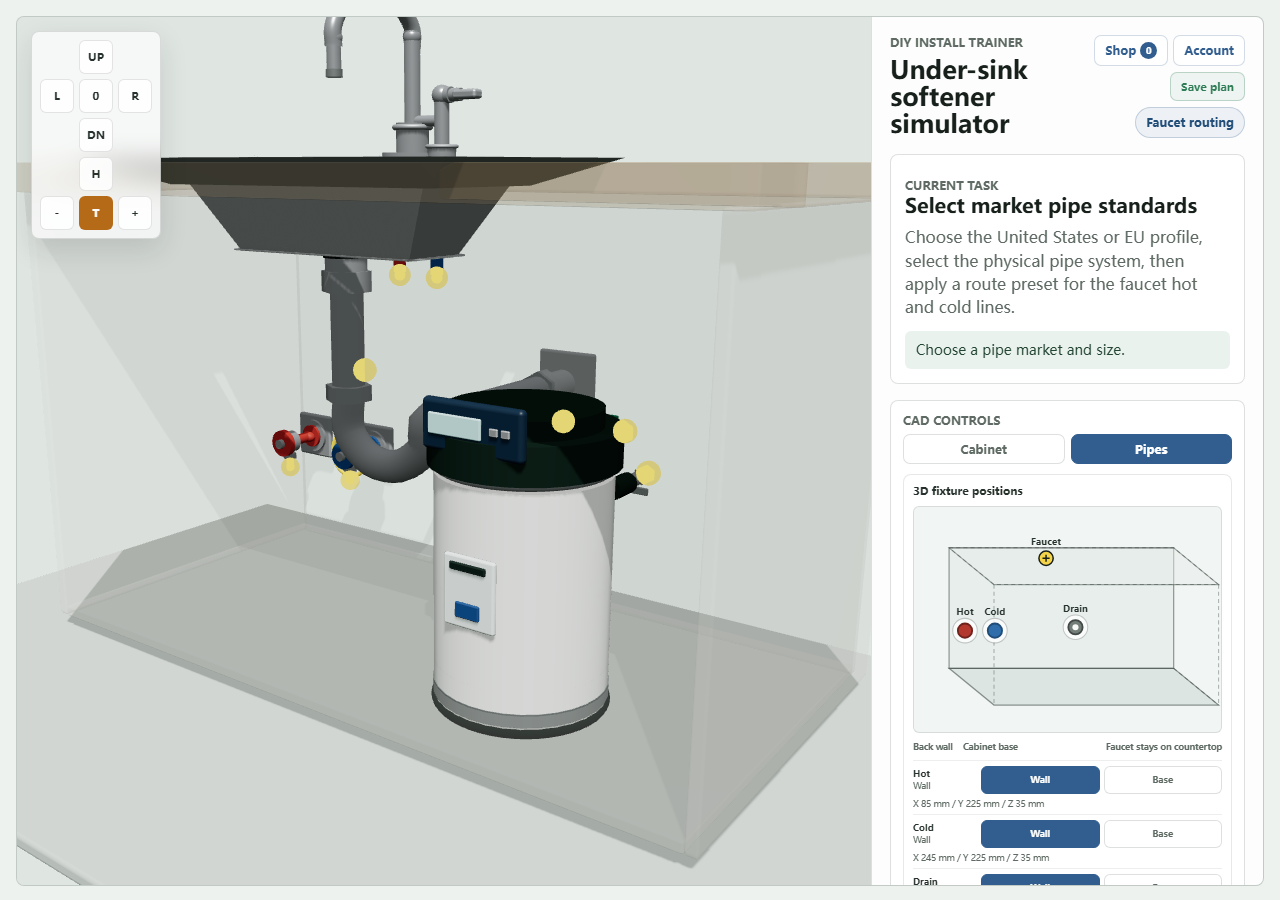Click the softener display screen in the 3D view
1280x900 pixels.
(x=456, y=426)
